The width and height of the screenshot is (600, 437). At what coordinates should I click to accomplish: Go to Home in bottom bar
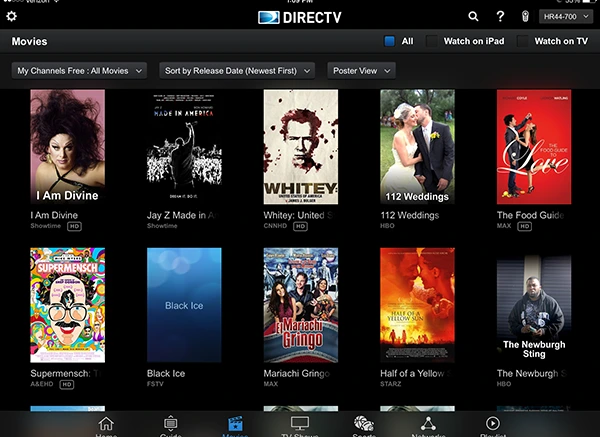[x=106, y=425]
